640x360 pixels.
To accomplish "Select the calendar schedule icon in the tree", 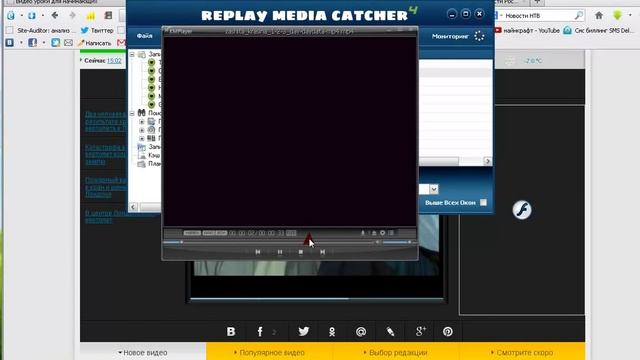I will click(142, 147).
